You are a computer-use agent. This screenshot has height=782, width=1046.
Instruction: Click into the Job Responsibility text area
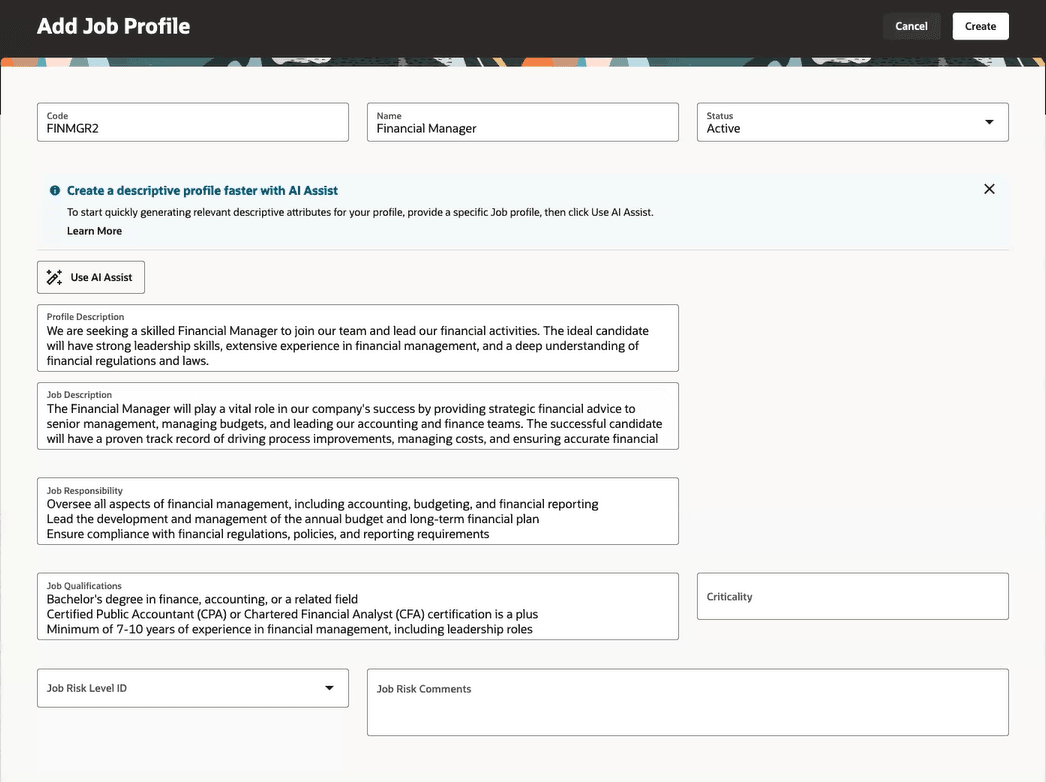point(358,511)
